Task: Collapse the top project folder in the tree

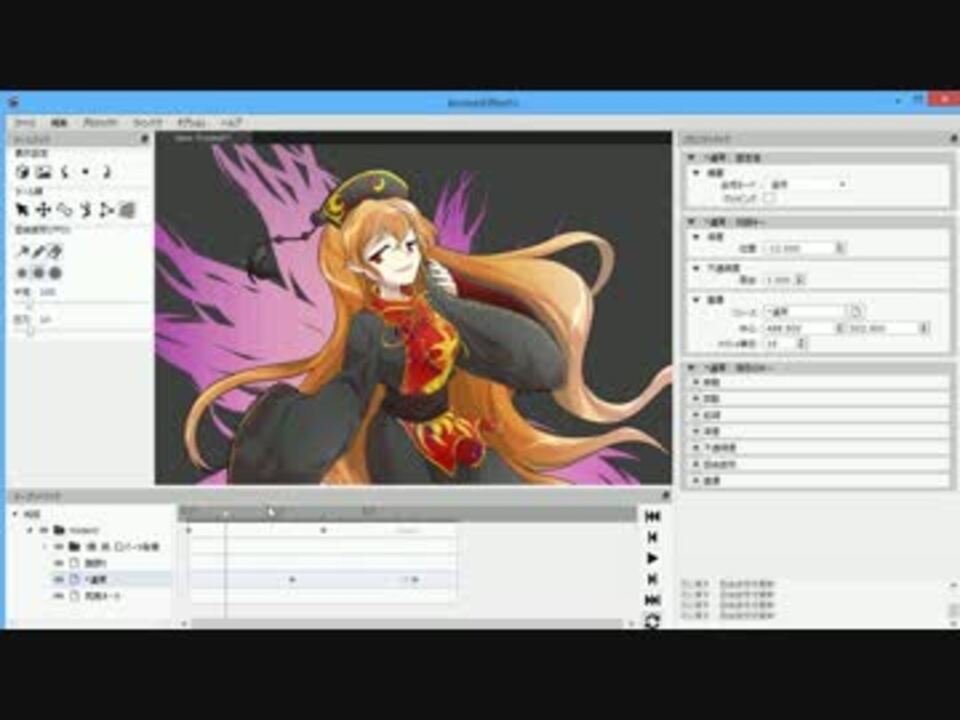Action: [31, 530]
